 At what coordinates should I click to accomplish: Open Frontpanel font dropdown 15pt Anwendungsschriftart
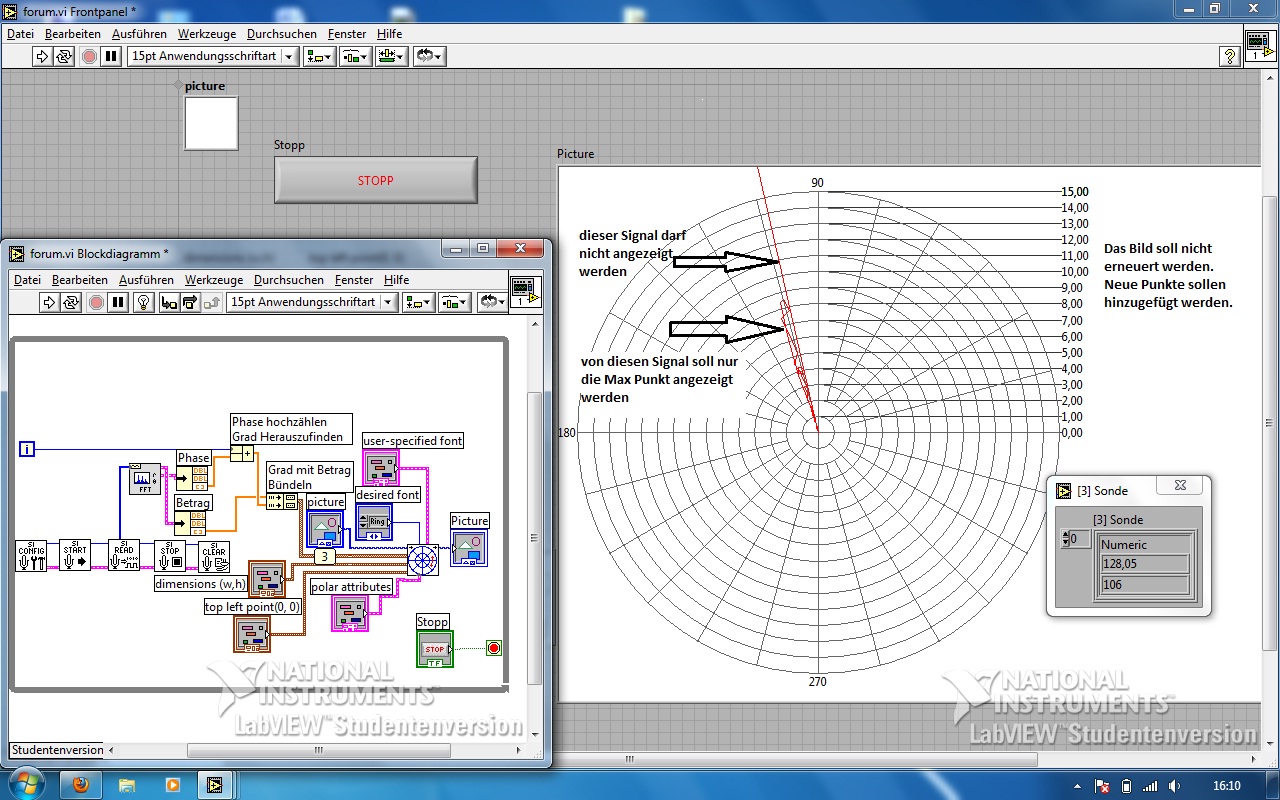(x=213, y=57)
